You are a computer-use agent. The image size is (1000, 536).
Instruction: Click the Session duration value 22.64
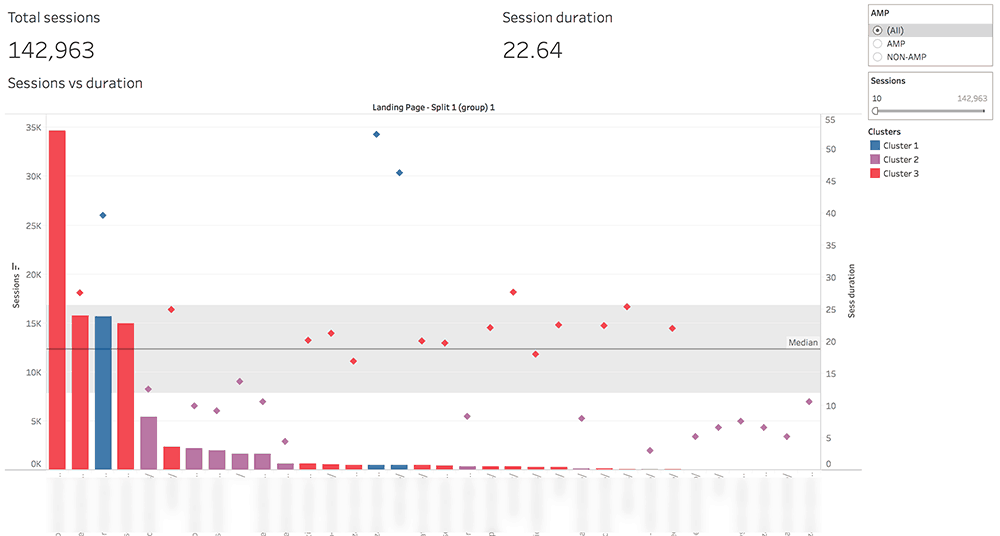coord(533,50)
